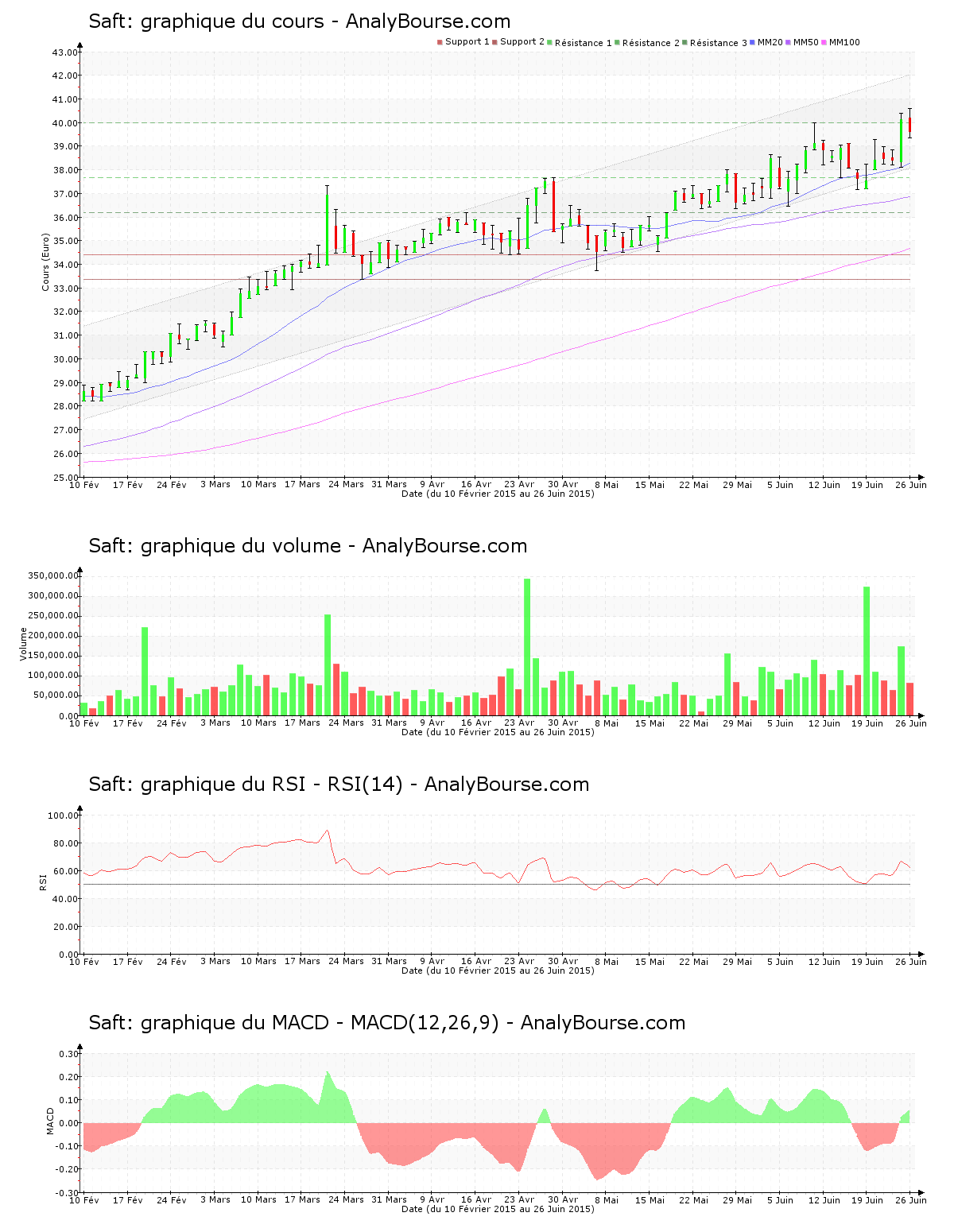
Task: Click the date range caption under price chart
Action: pos(498,494)
